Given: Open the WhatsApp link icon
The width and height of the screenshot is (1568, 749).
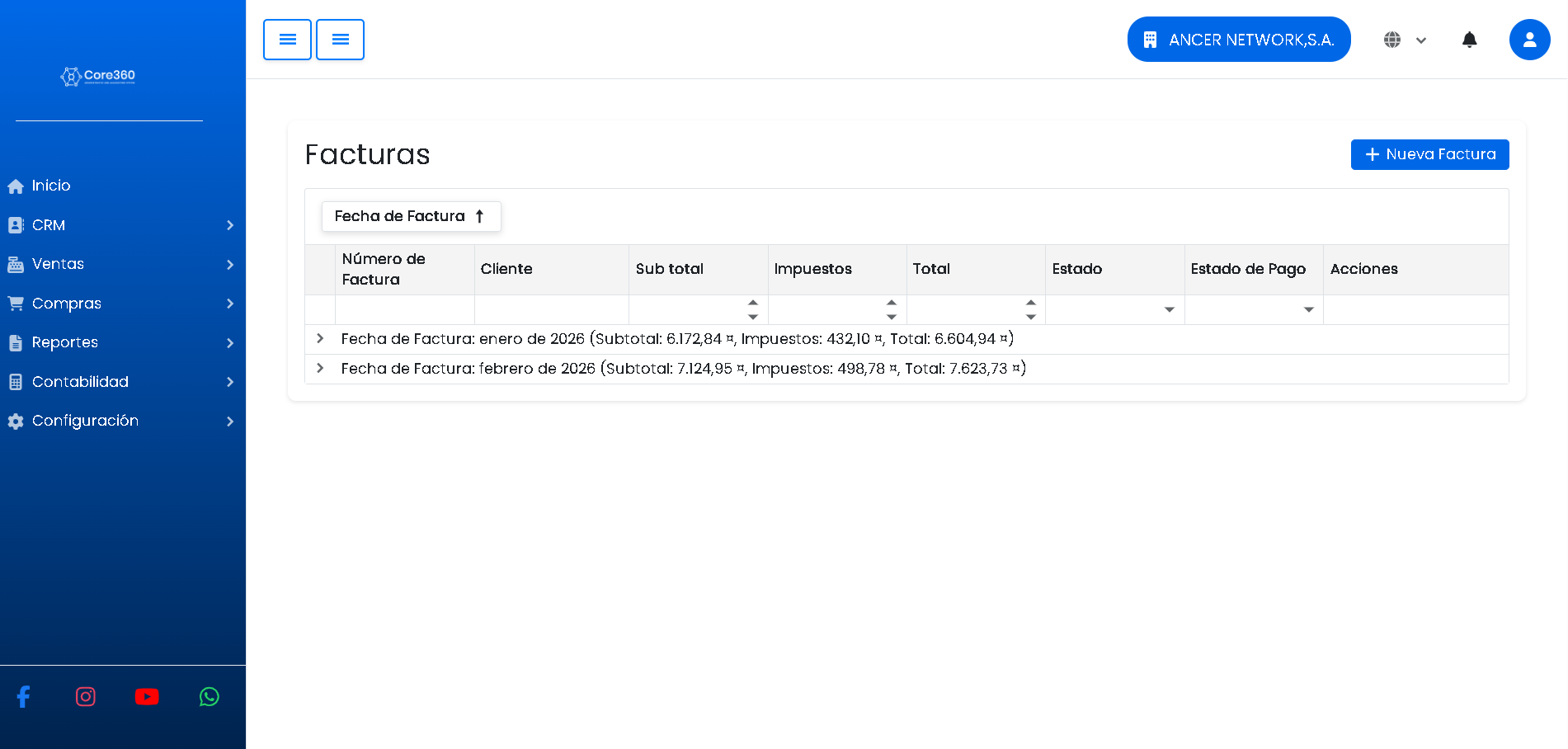Looking at the screenshot, I should tap(210, 697).
